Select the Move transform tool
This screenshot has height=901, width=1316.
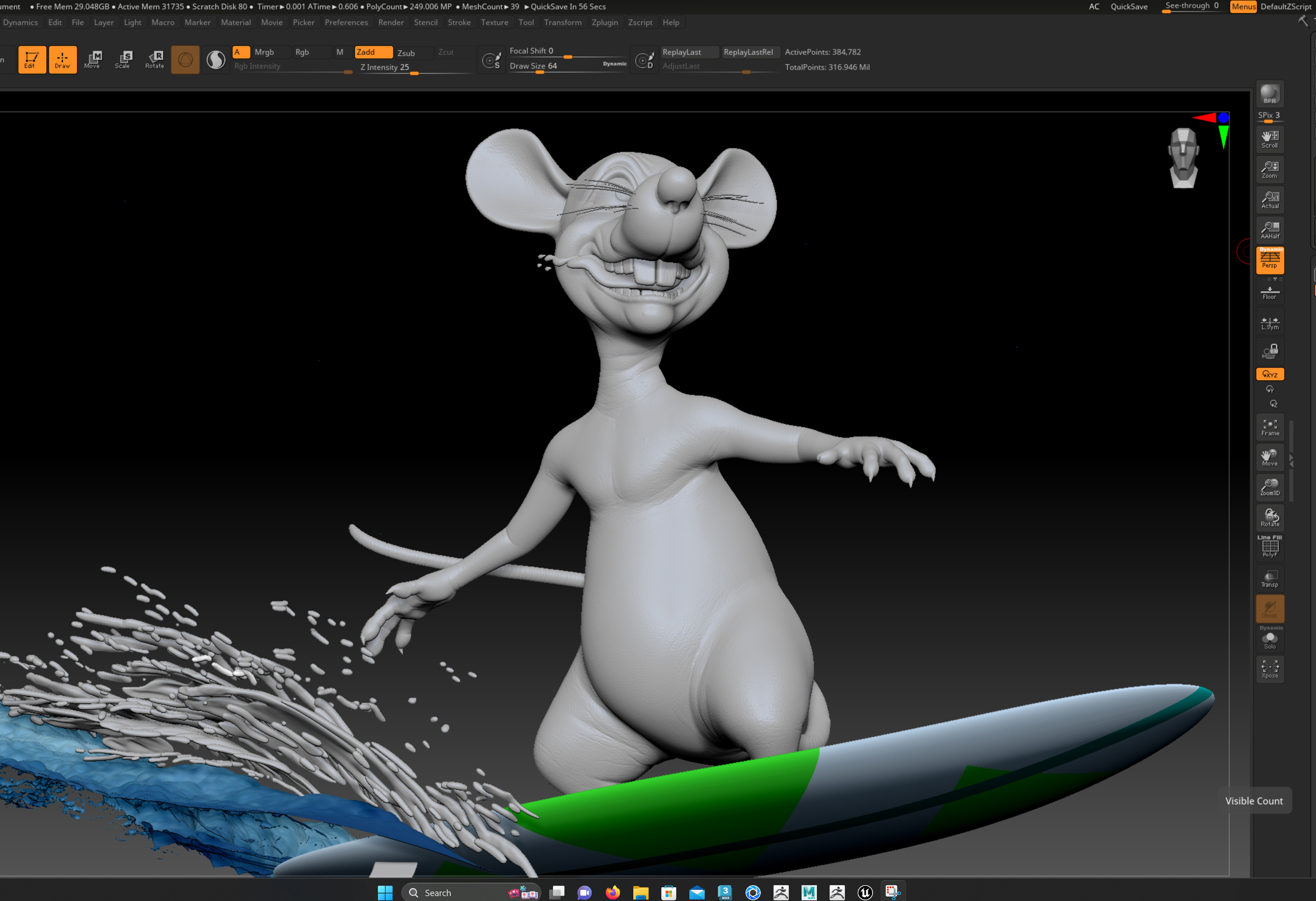(x=93, y=59)
